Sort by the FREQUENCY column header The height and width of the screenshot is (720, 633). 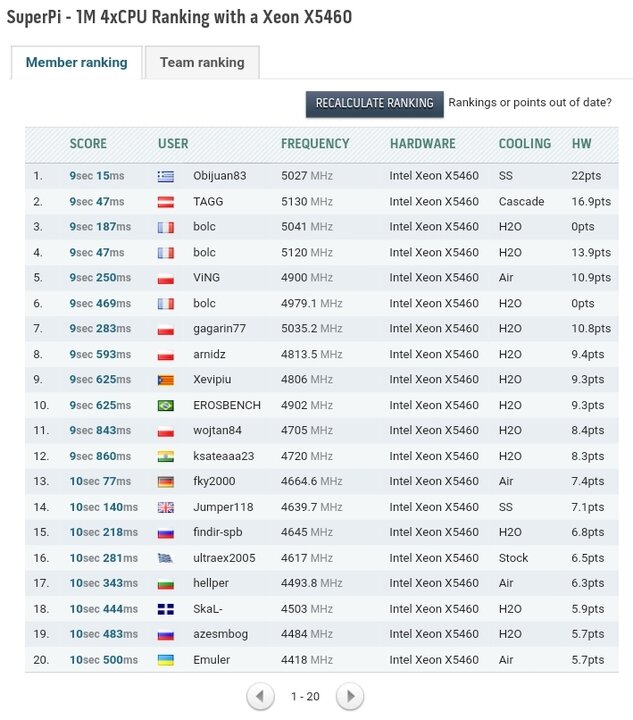point(315,144)
